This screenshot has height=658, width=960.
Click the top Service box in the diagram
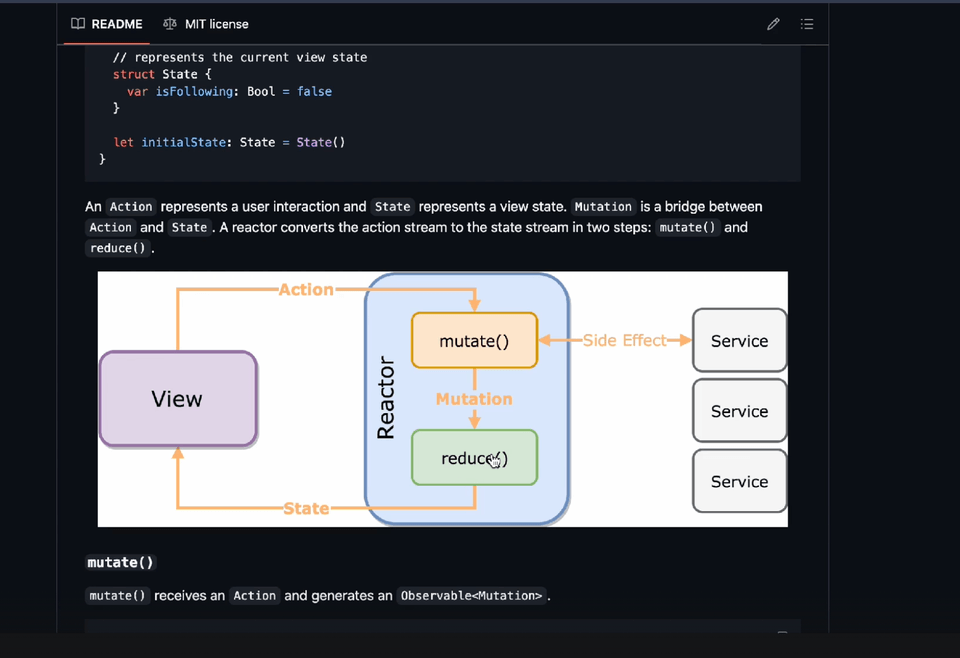pyautogui.click(x=740, y=340)
